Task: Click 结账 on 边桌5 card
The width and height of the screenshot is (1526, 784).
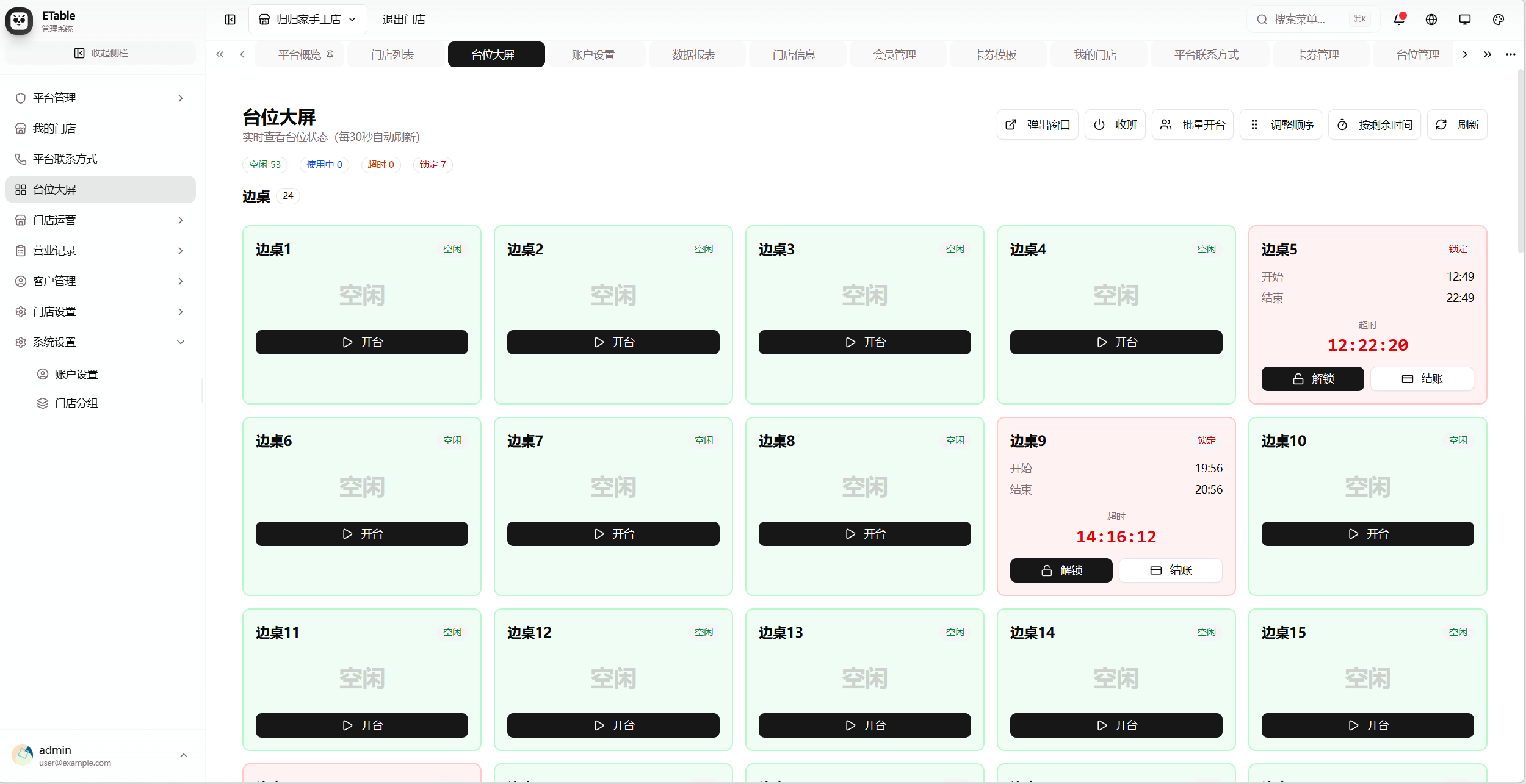Action: pos(1422,379)
